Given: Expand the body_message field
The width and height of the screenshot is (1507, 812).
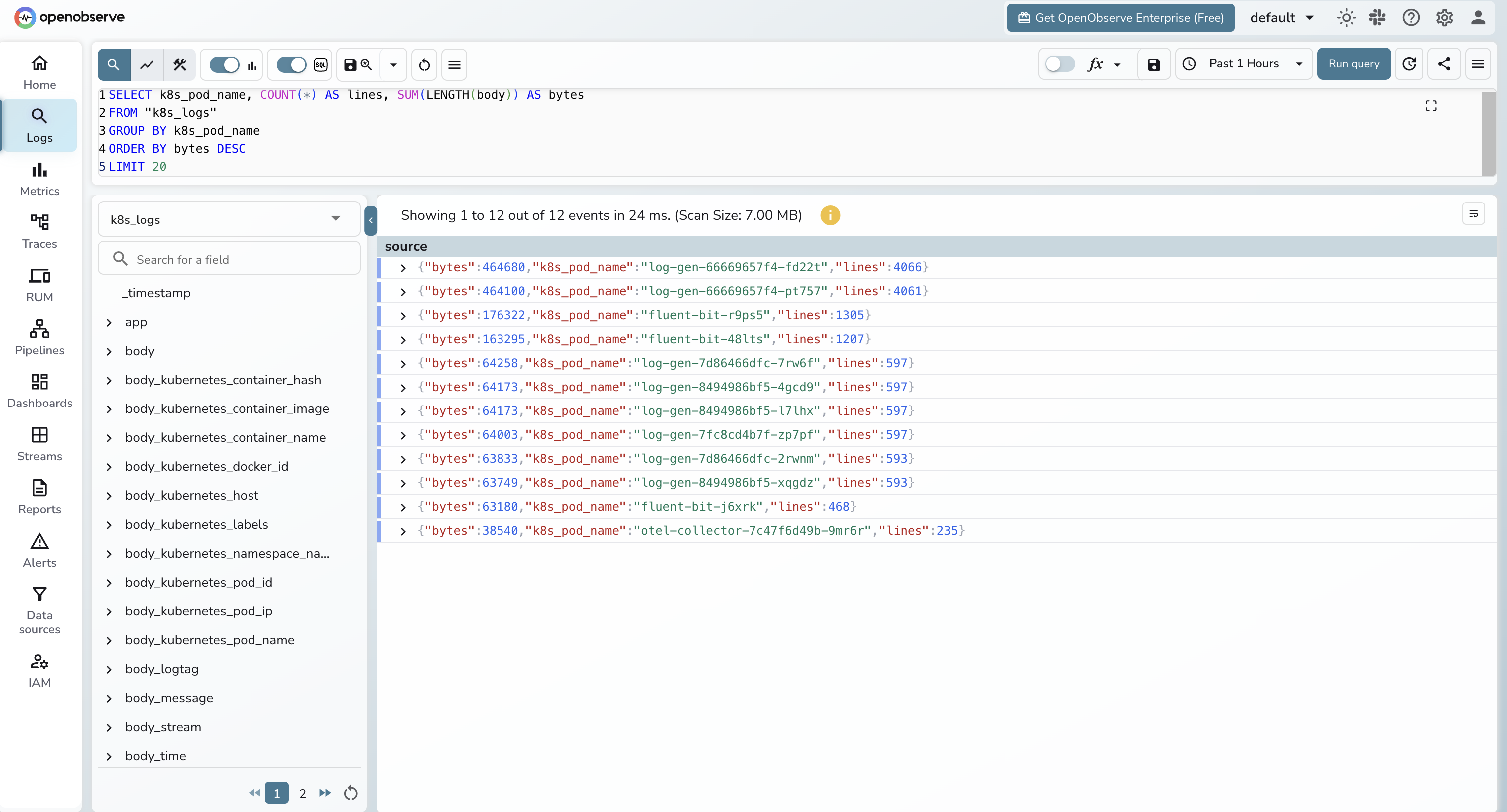Looking at the screenshot, I should pyautogui.click(x=109, y=698).
